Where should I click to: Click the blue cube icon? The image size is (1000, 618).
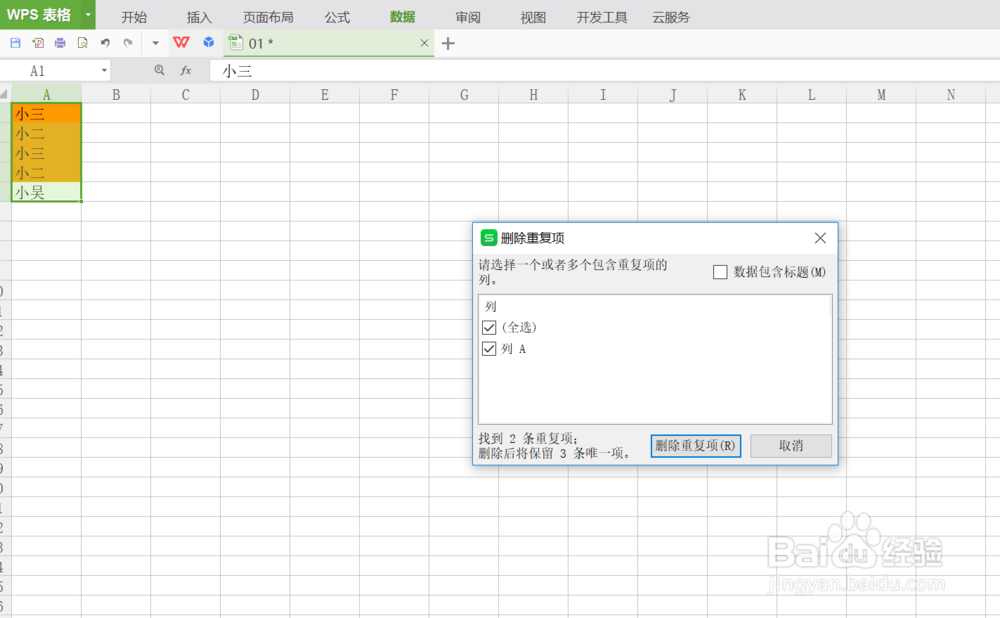click(x=209, y=42)
